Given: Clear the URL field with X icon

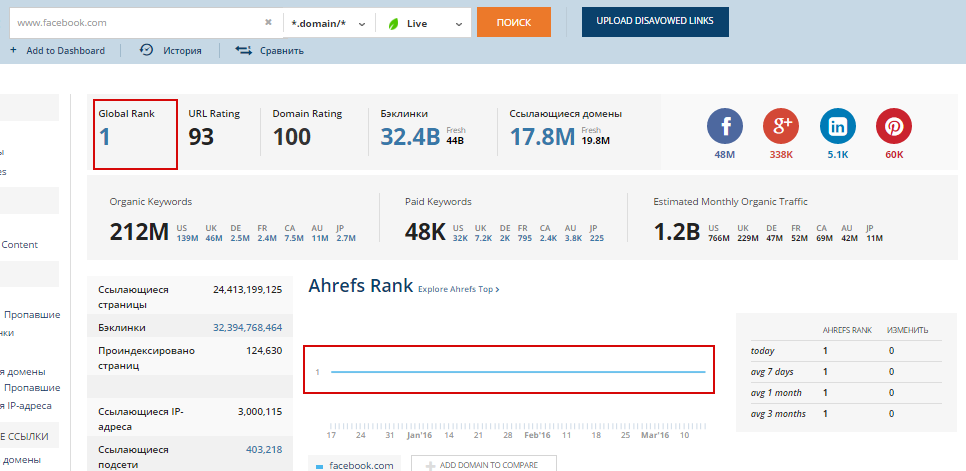Looking at the screenshot, I should (x=268, y=22).
